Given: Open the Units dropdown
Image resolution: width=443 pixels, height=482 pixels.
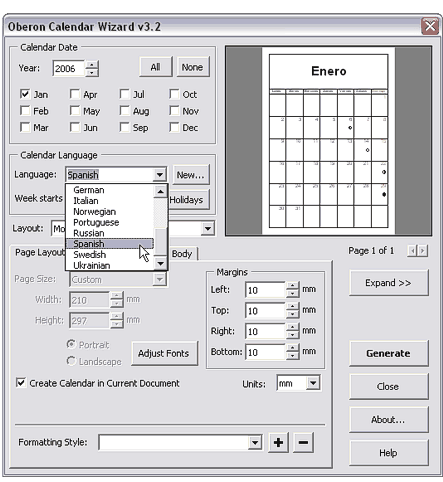Looking at the screenshot, I should 313,383.
